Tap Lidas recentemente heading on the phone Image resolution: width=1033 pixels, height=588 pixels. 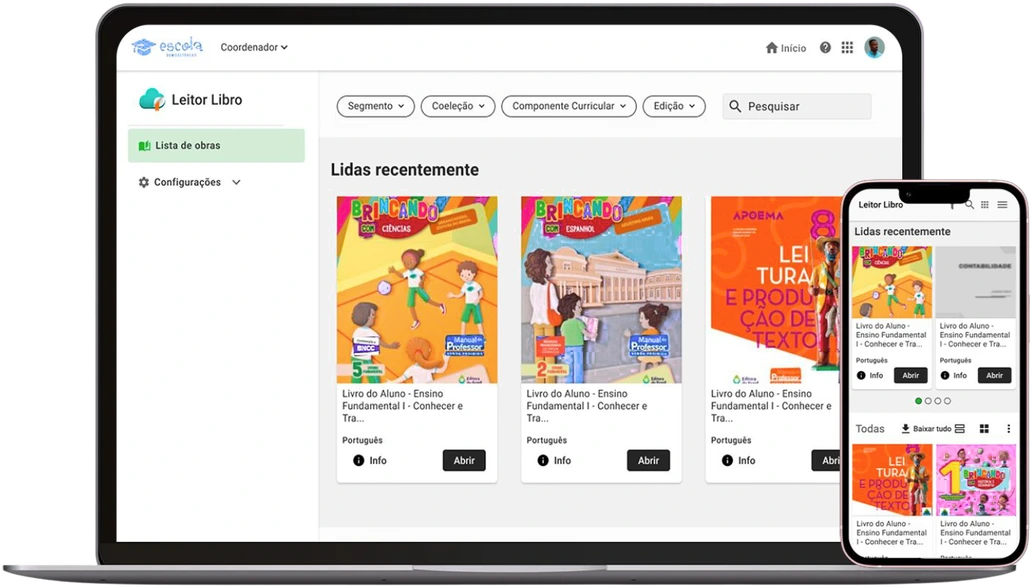902,232
